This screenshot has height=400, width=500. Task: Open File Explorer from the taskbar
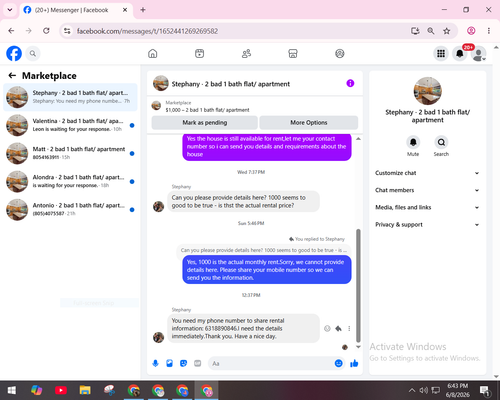tap(85, 390)
